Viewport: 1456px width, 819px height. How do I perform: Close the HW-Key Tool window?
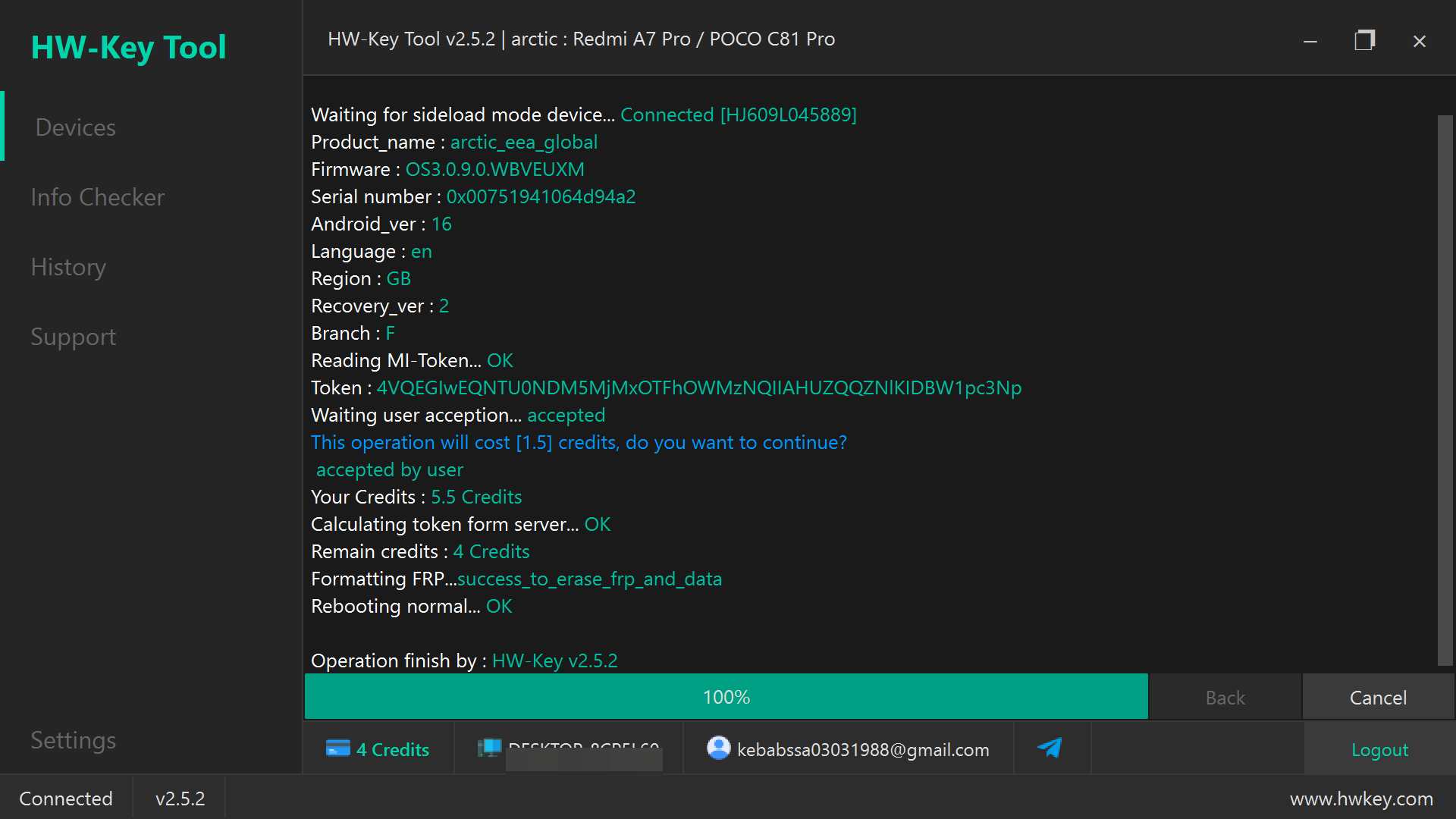click(x=1420, y=41)
